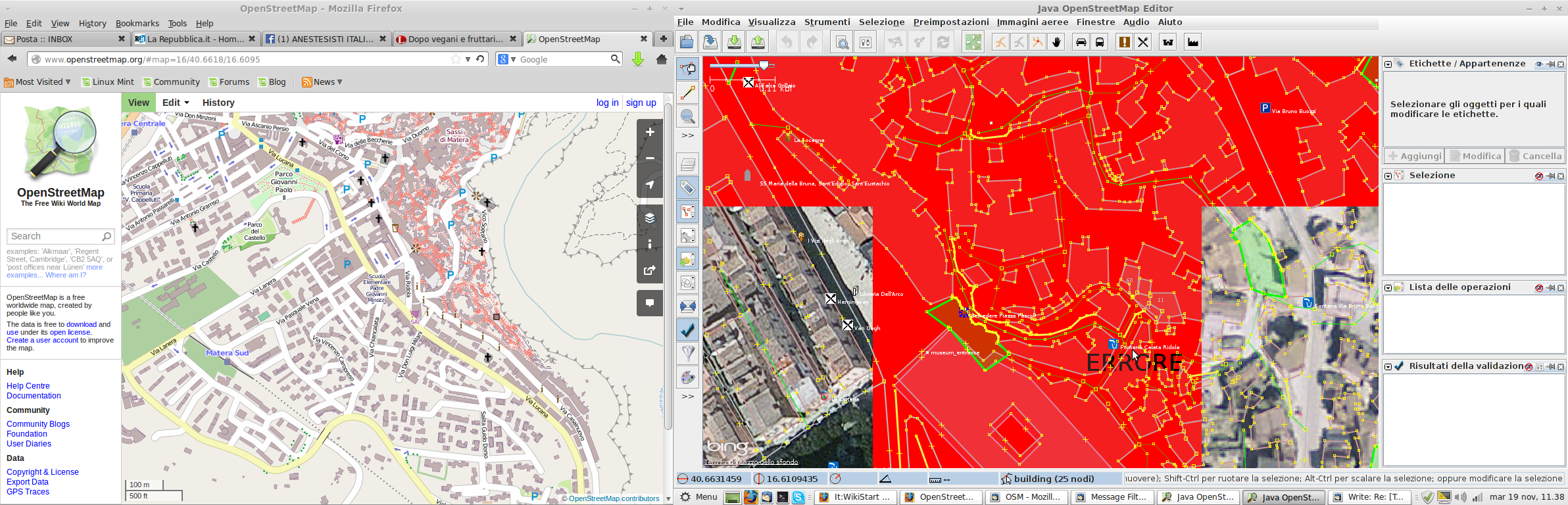The width and height of the screenshot is (1568, 505).
Task: Open Menu button on system taskbar
Action: 698,497
